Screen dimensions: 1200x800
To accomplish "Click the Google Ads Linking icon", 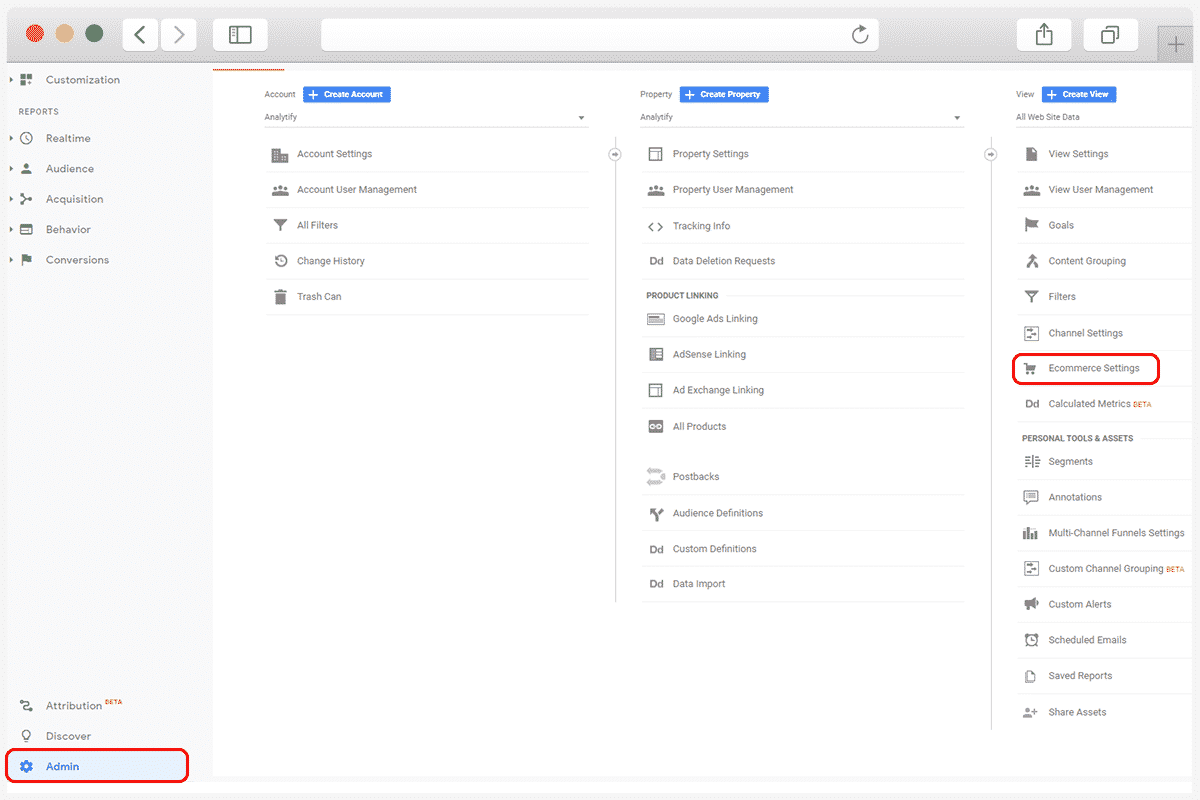I will pyautogui.click(x=656, y=319).
